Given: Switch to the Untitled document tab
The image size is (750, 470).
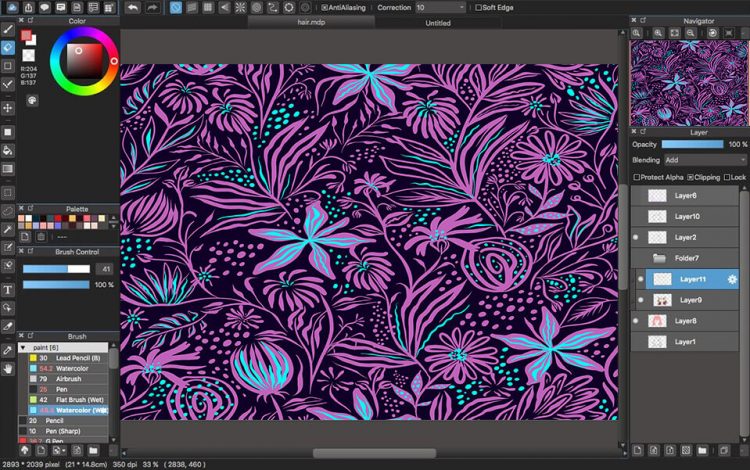Looking at the screenshot, I should pyautogui.click(x=437, y=21).
